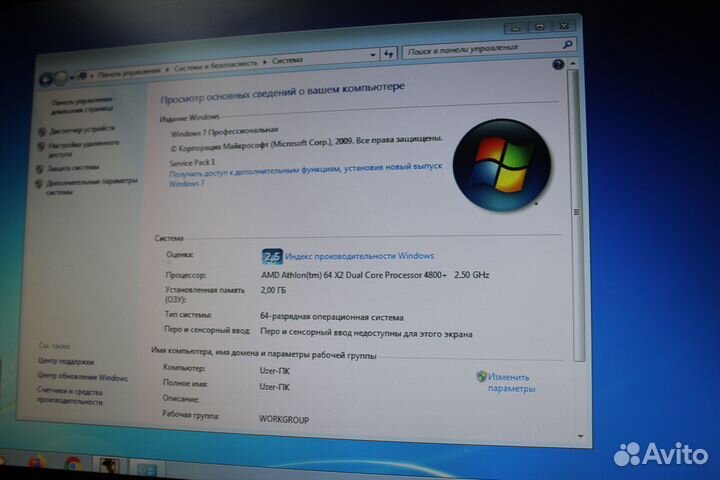
Task: Click the refresh button beside address bar
Action: pos(388,54)
